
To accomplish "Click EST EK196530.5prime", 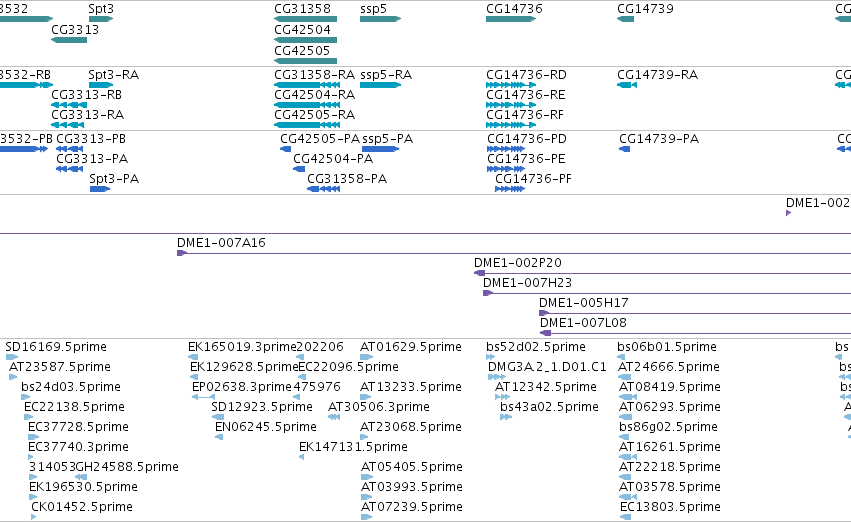I will click(33, 498).
